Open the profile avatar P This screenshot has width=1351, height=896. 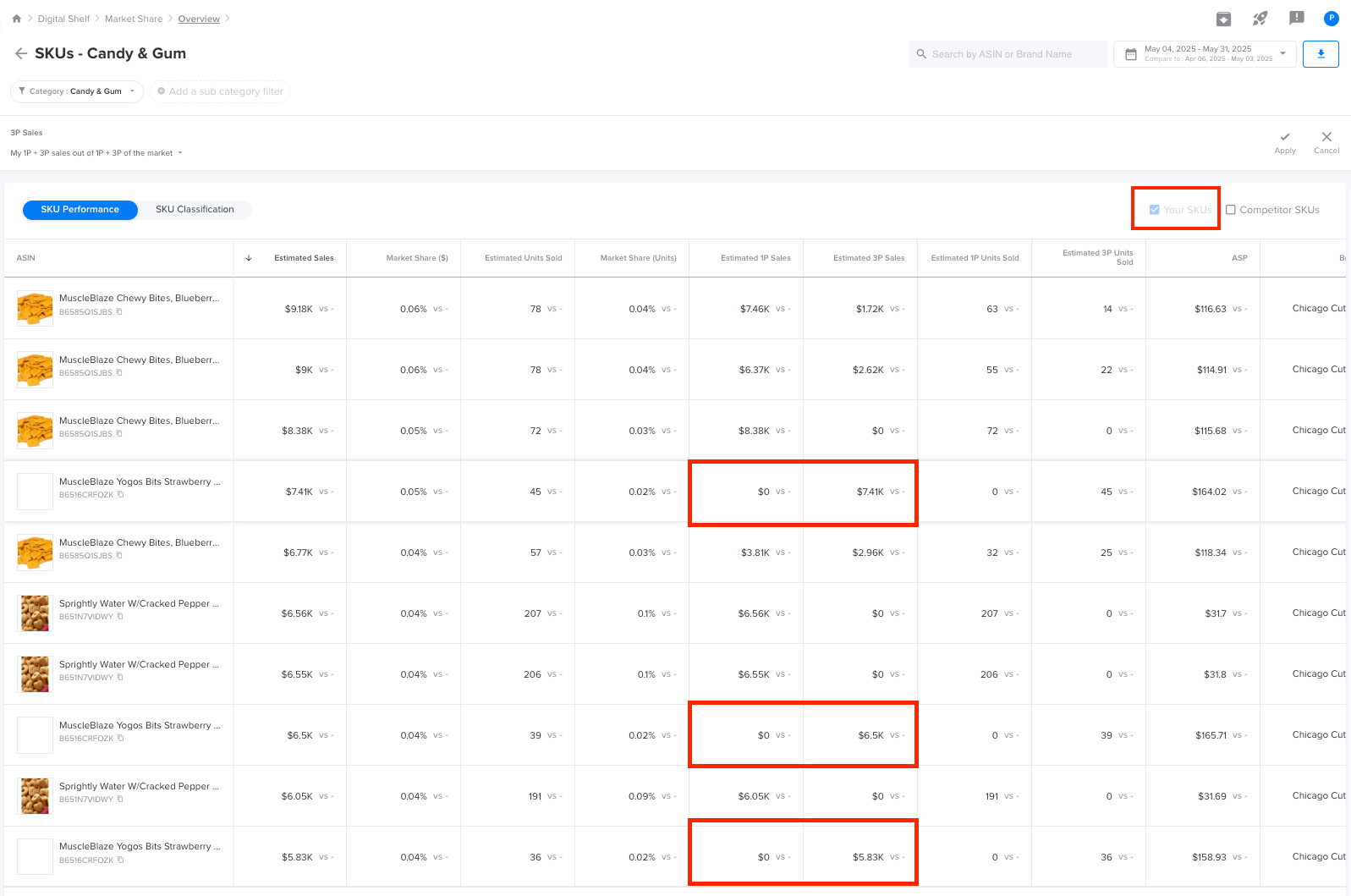tap(1331, 18)
